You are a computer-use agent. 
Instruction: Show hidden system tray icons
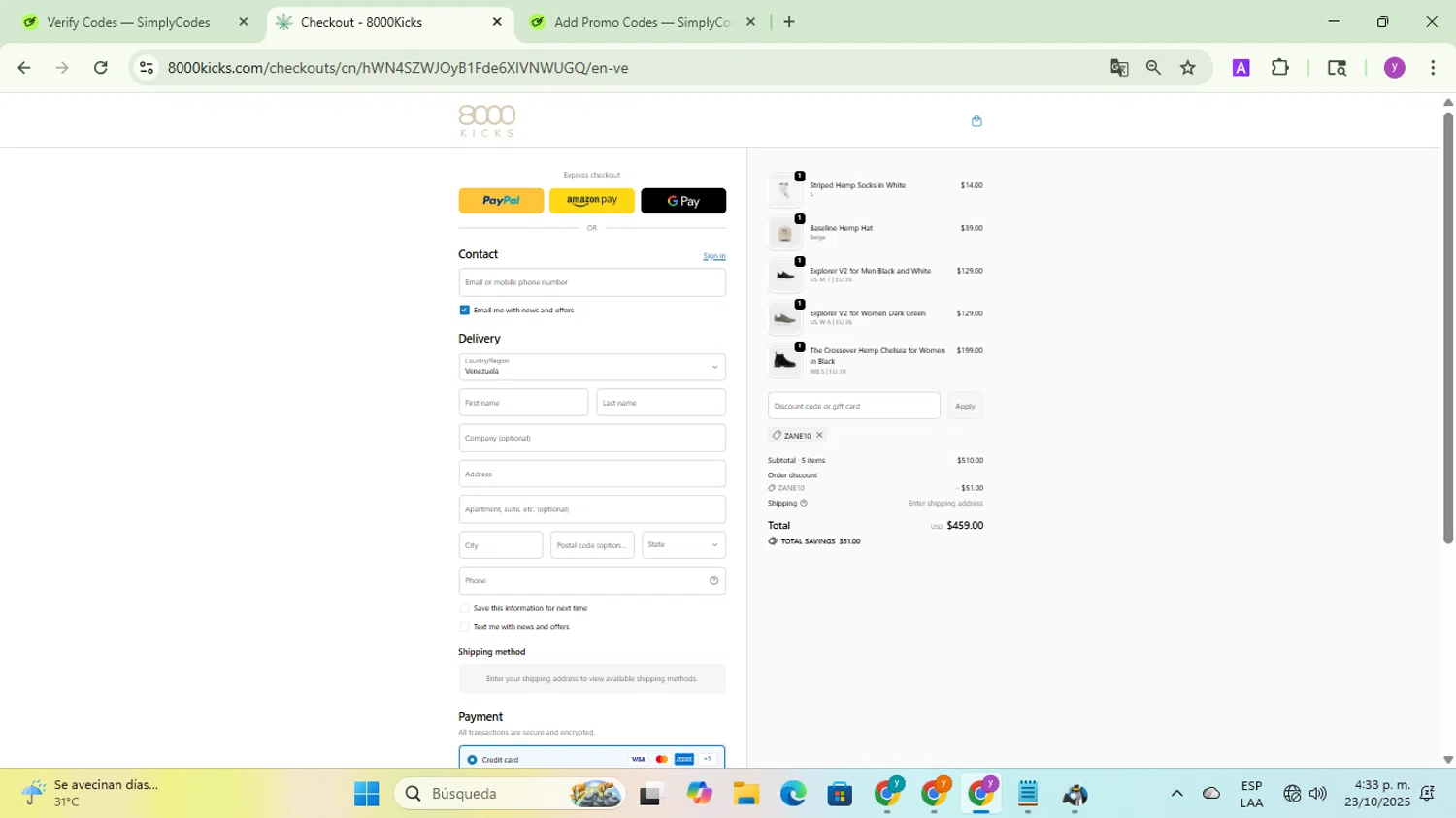1176,794
